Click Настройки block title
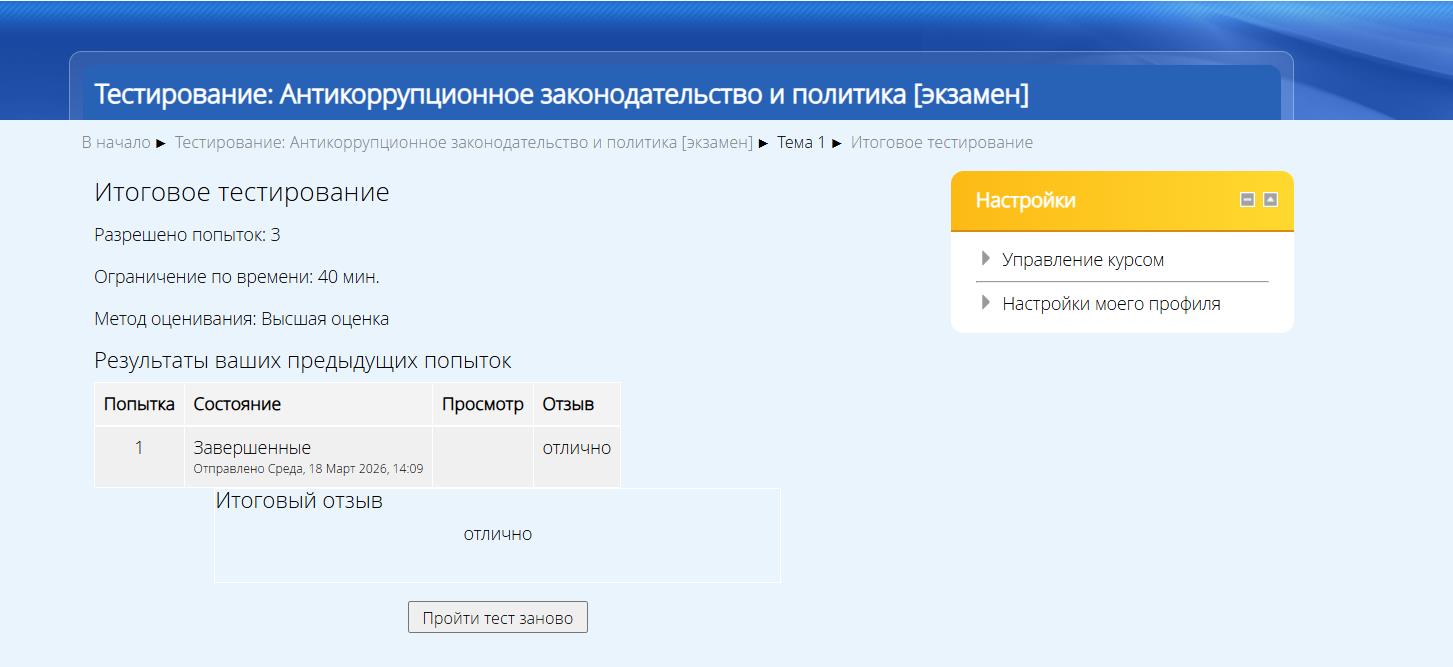Image resolution: width=1453 pixels, height=667 pixels. click(1026, 200)
